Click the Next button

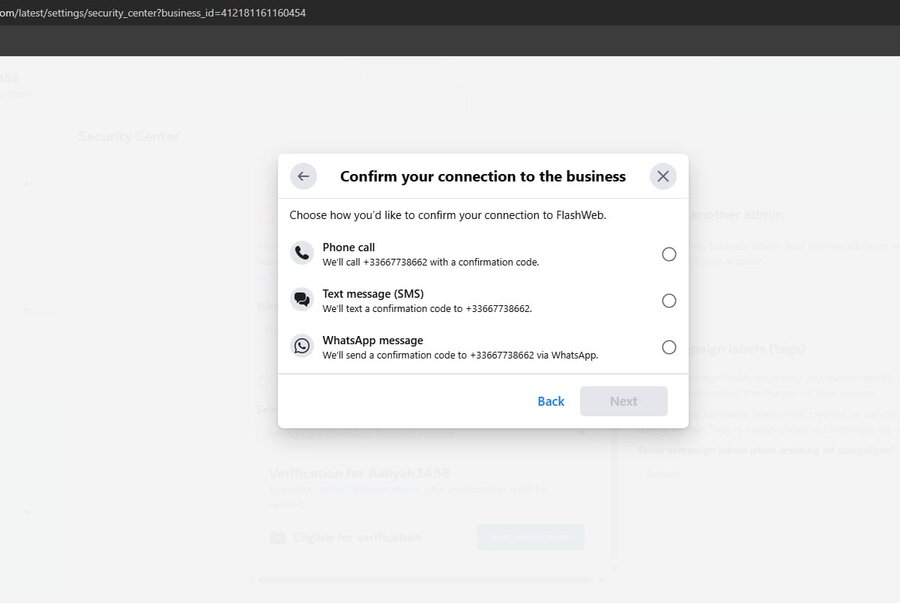(x=623, y=401)
